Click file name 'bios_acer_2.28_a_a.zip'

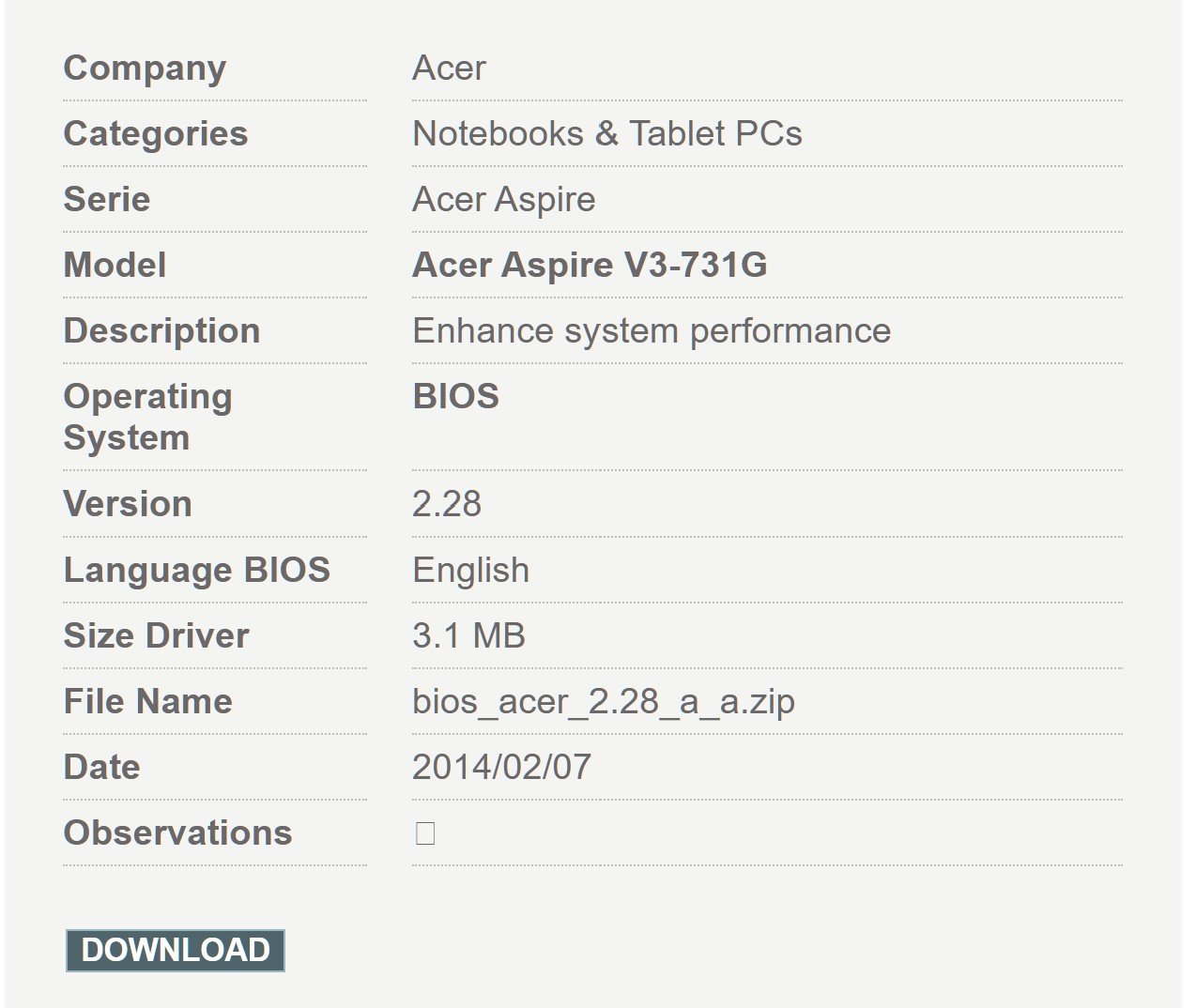(x=604, y=702)
